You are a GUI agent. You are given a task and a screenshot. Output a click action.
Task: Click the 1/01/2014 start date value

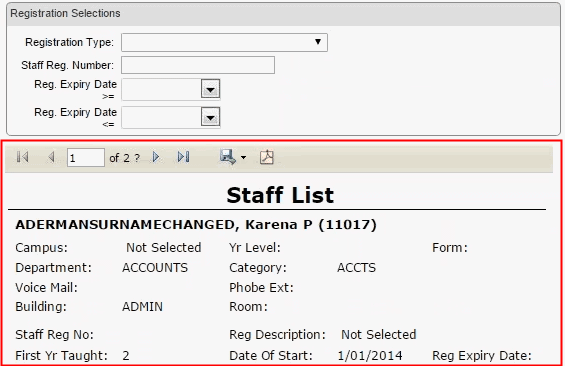point(370,356)
